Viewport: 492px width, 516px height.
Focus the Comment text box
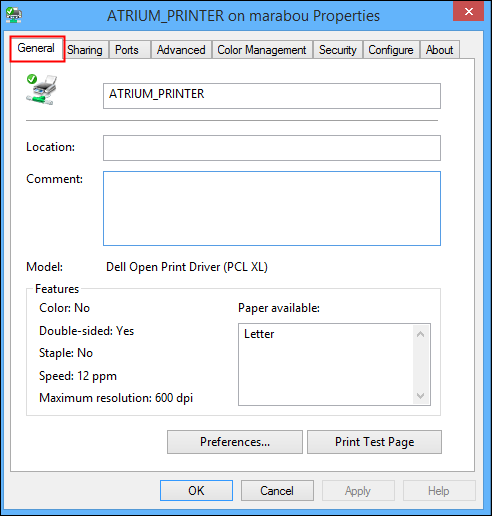click(272, 208)
